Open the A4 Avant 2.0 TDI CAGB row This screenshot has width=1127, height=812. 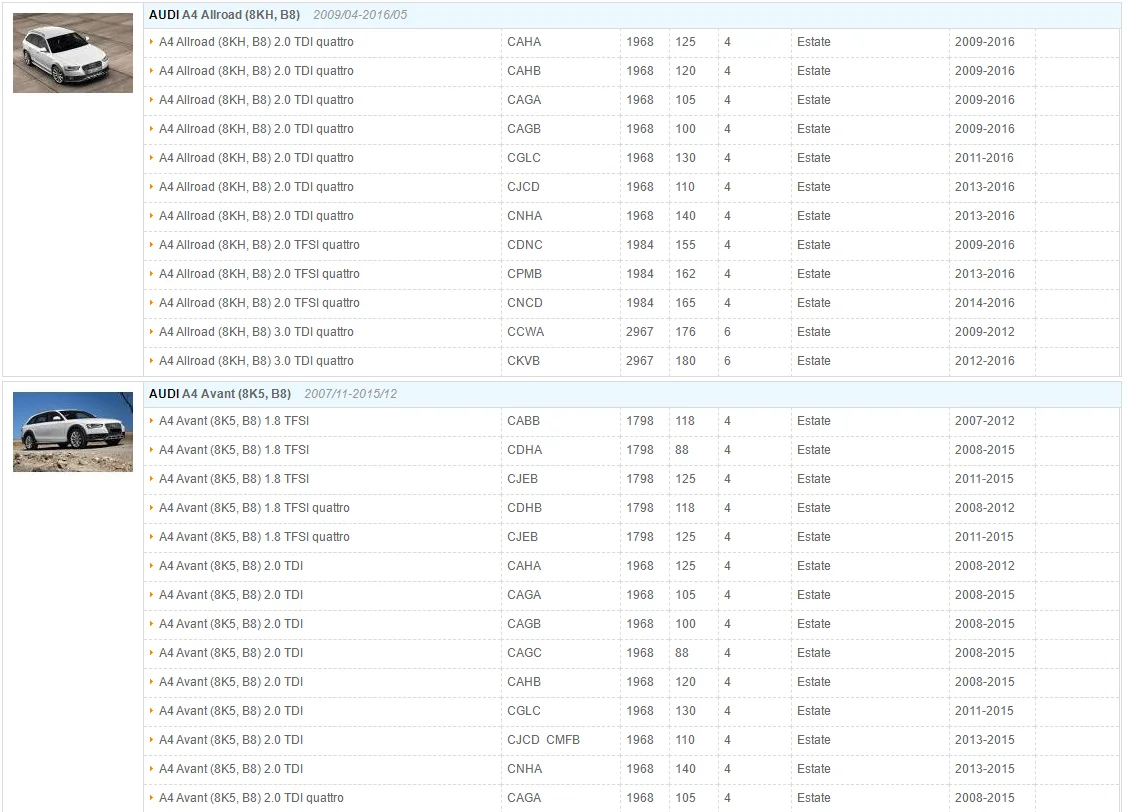[x=632, y=624]
